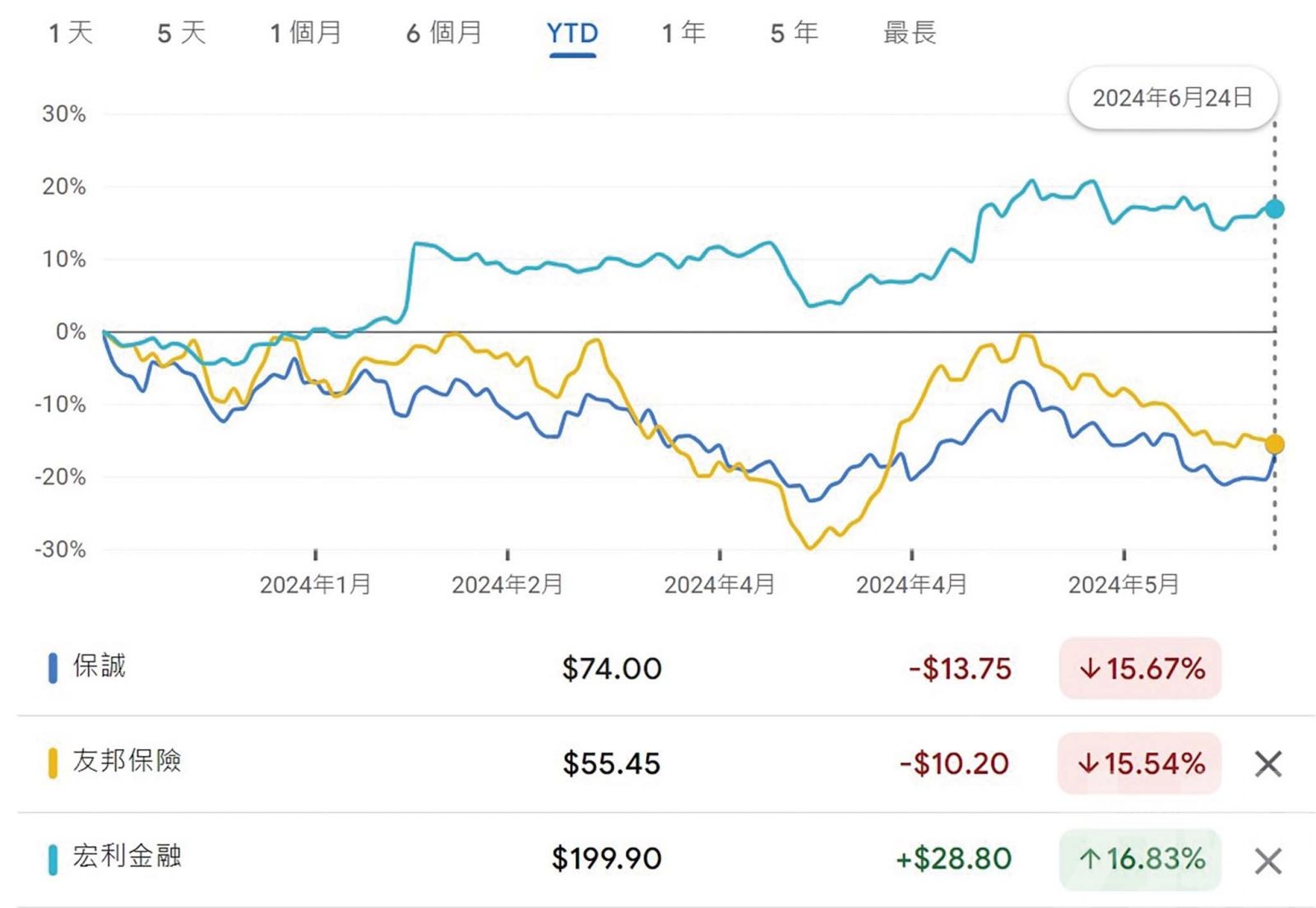The height and width of the screenshot is (908, 1316).
Task: Click the cyan 宏利金融 color marker
Action: (x=53, y=859)
